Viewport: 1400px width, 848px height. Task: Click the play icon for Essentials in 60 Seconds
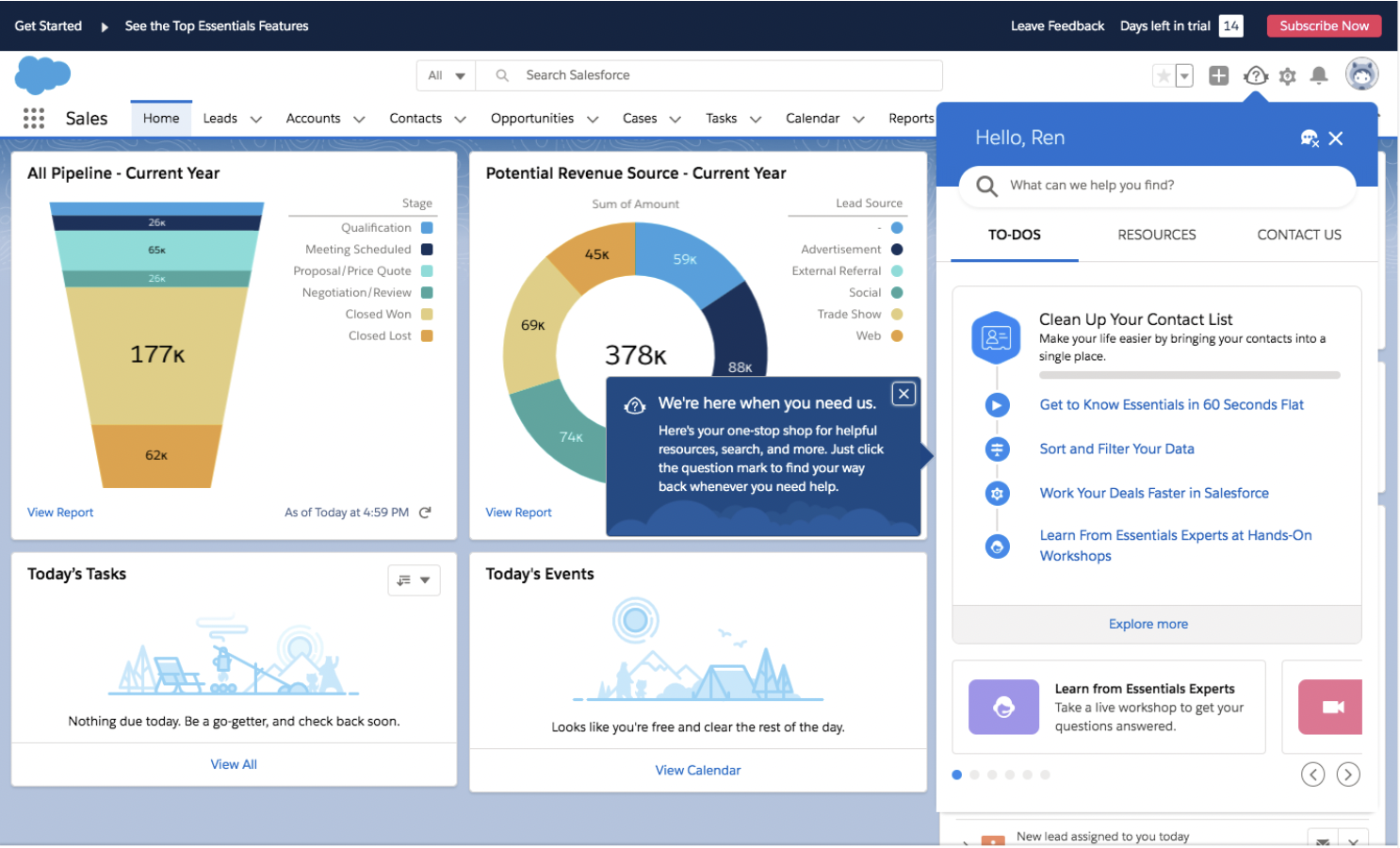tap(997, 405)
